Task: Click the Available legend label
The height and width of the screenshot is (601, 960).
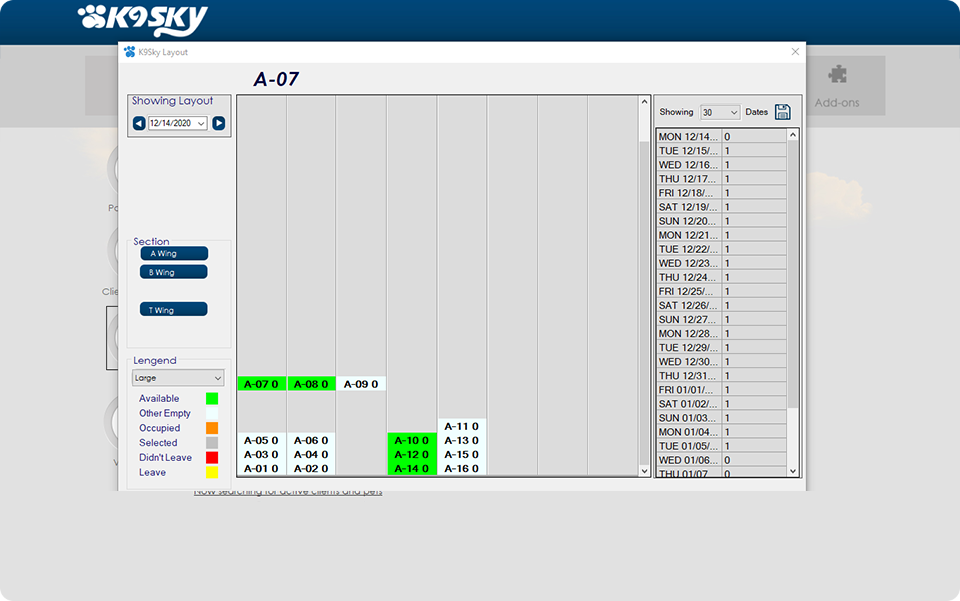Action: [159, 398]
